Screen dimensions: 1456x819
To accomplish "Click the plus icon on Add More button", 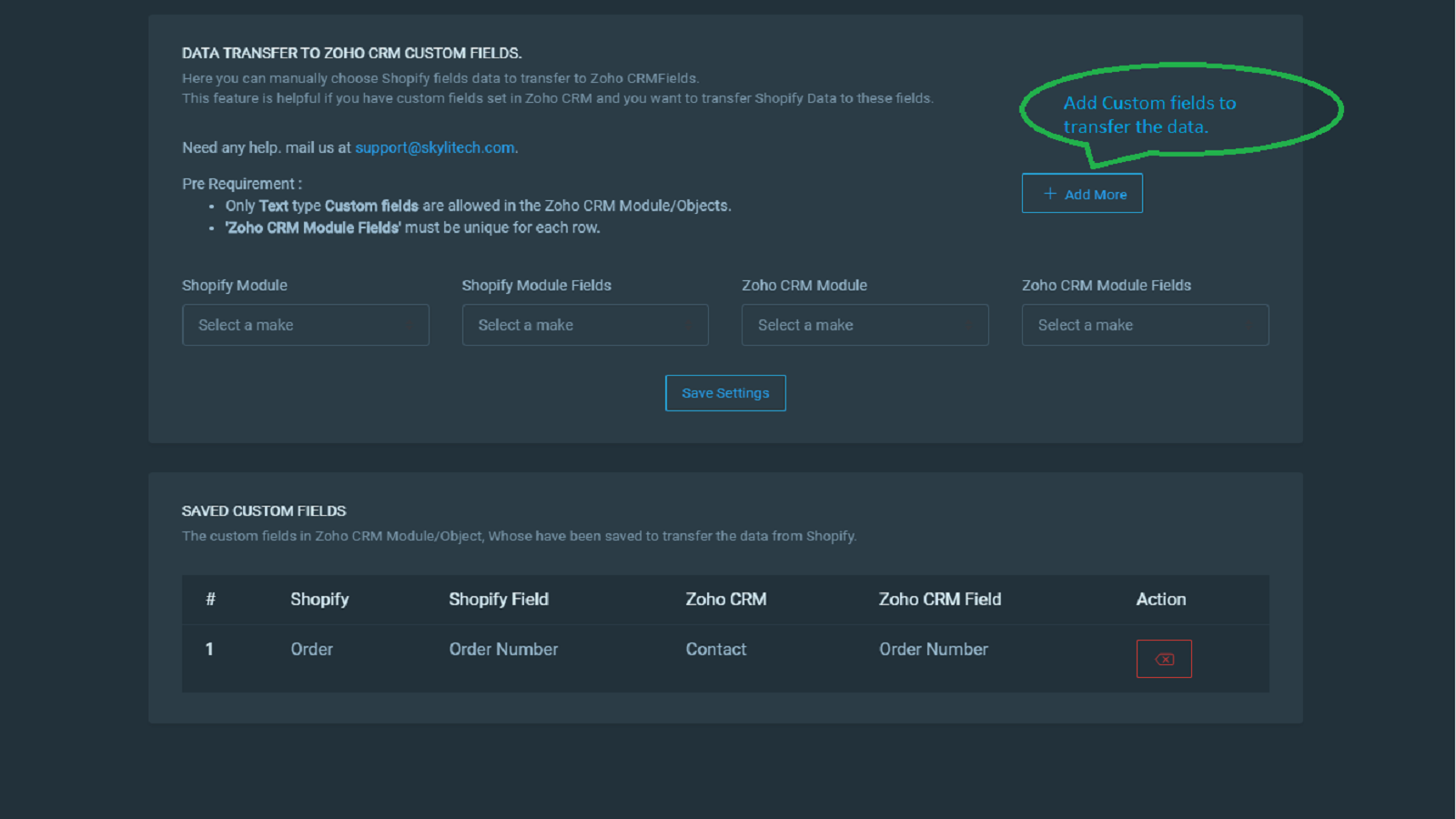I will [1050, 193].
